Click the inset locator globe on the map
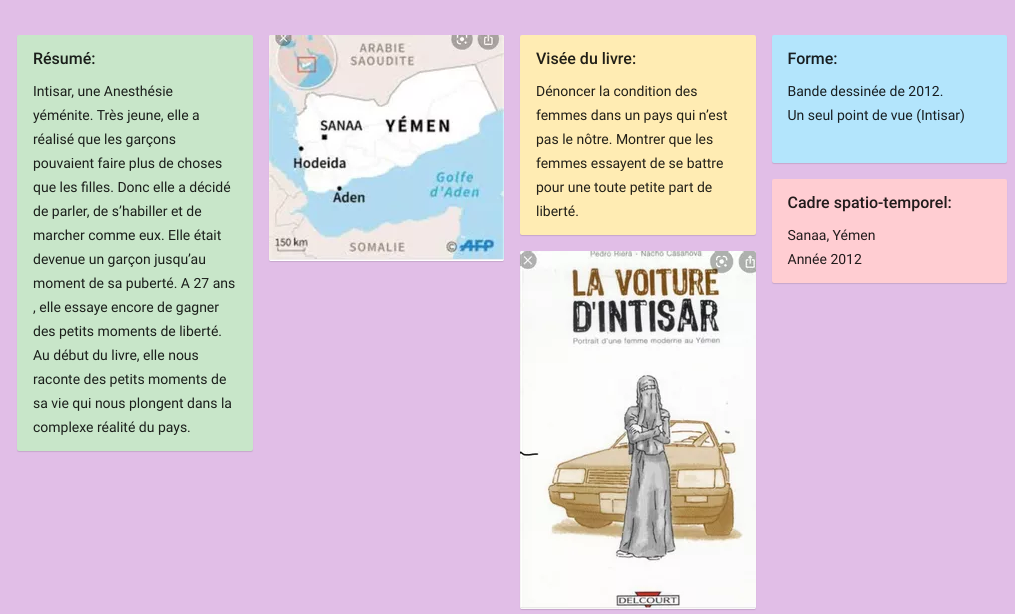 (306, 61)
